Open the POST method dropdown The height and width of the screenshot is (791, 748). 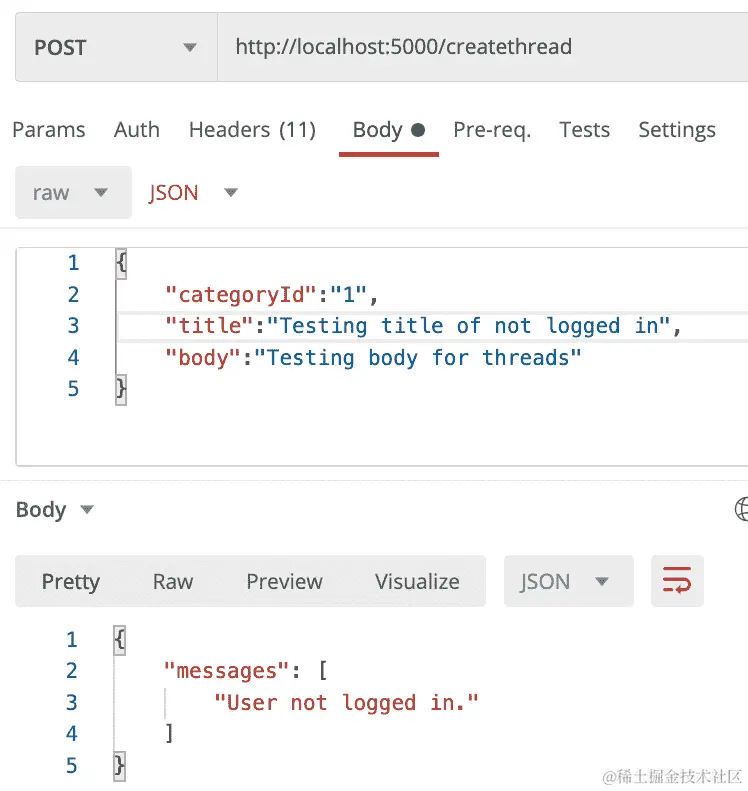(117, 47)
